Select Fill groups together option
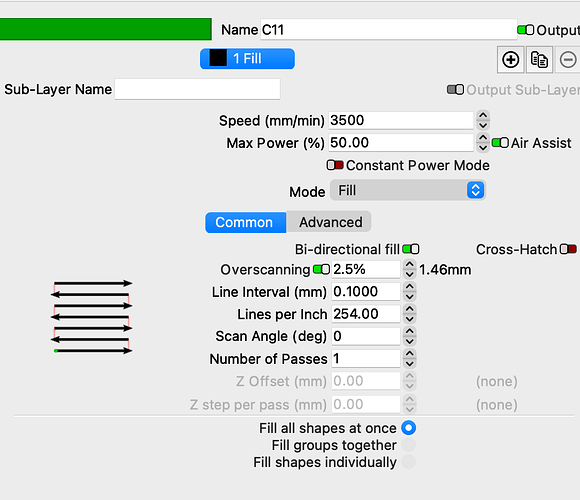580x500 pixels. [x=408, y=445]
